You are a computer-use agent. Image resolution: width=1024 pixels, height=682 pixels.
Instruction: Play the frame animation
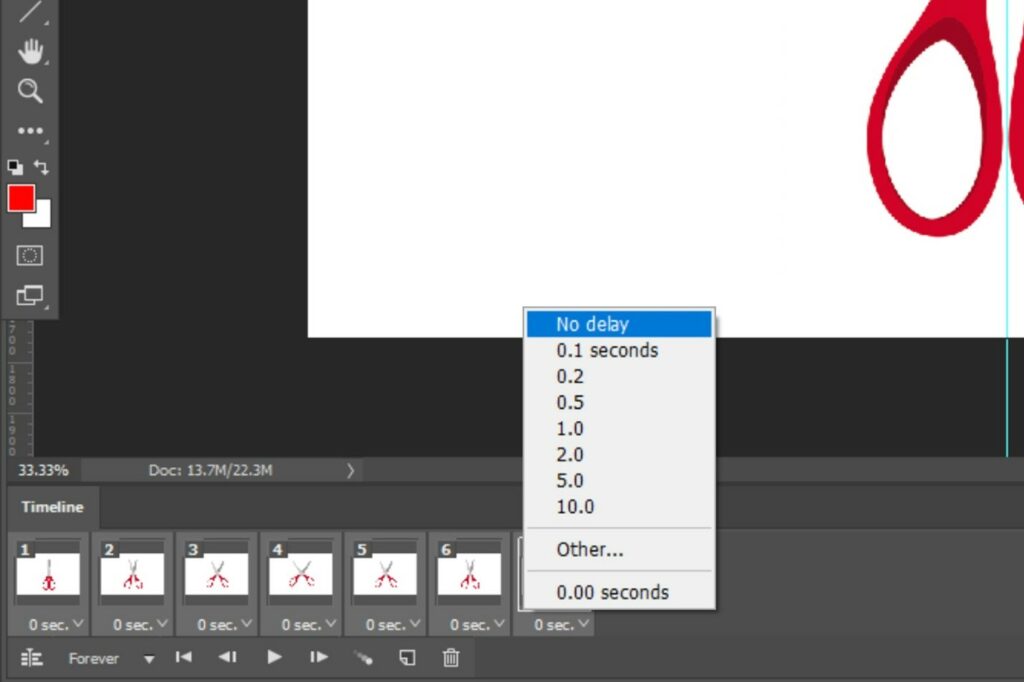(x=274, y=657)
